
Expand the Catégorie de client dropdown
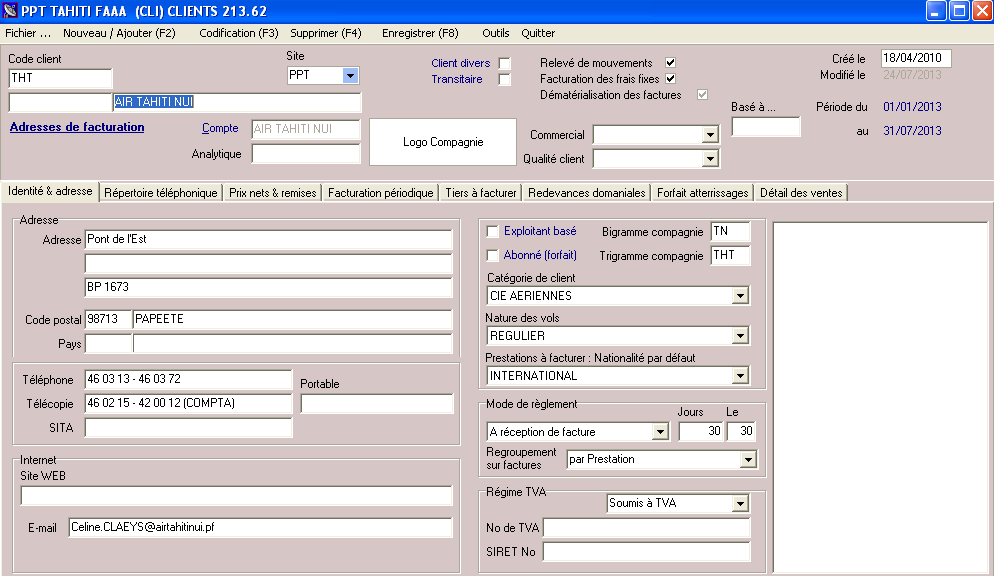tap(740, 296)
